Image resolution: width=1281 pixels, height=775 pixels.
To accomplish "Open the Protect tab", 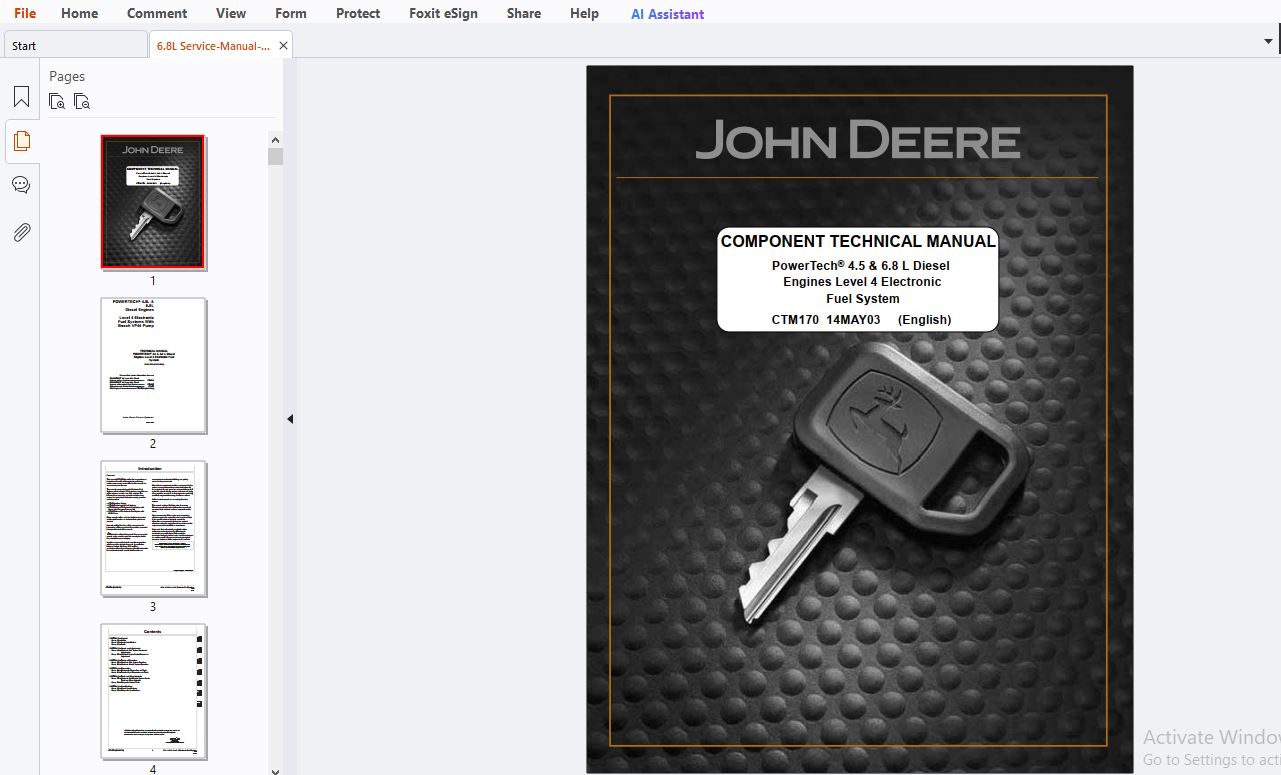I will point(358,13).
